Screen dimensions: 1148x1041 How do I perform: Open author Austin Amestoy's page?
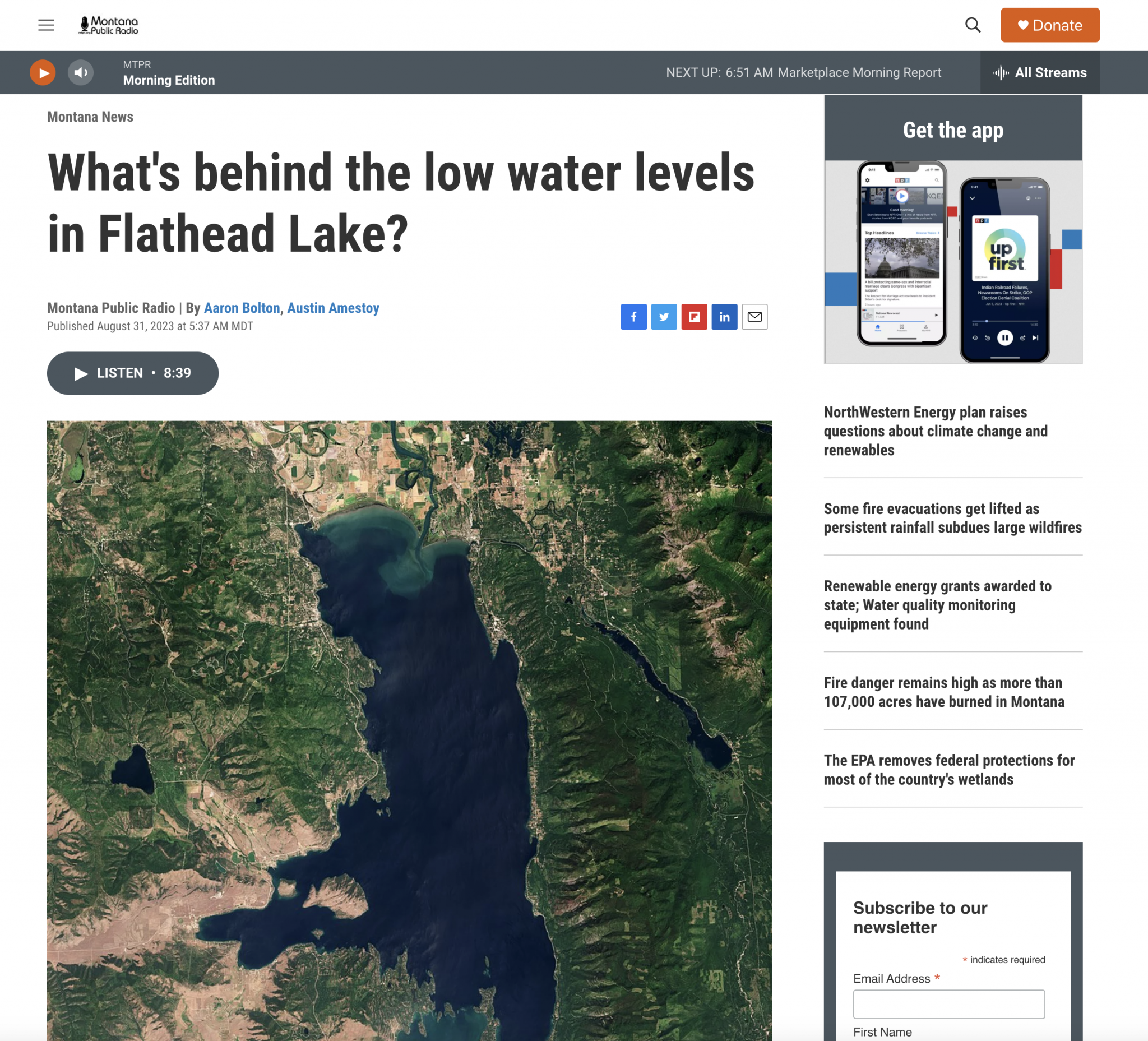tap(333, 308)
